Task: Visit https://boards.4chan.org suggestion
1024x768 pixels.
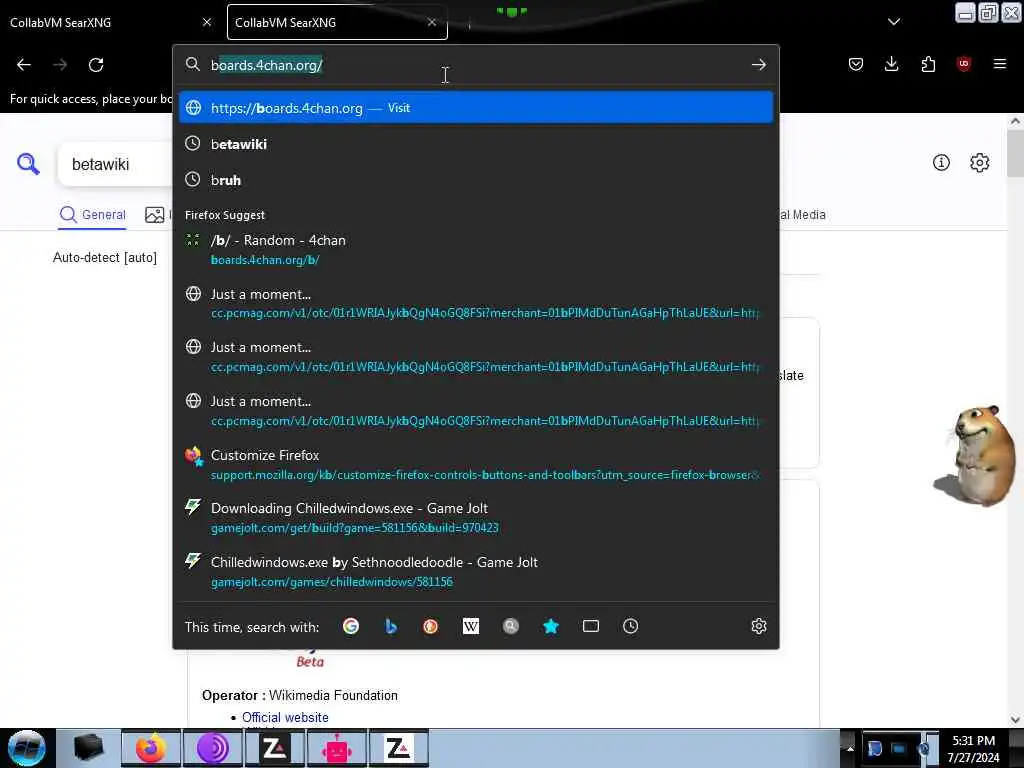Action: point(476,108)
